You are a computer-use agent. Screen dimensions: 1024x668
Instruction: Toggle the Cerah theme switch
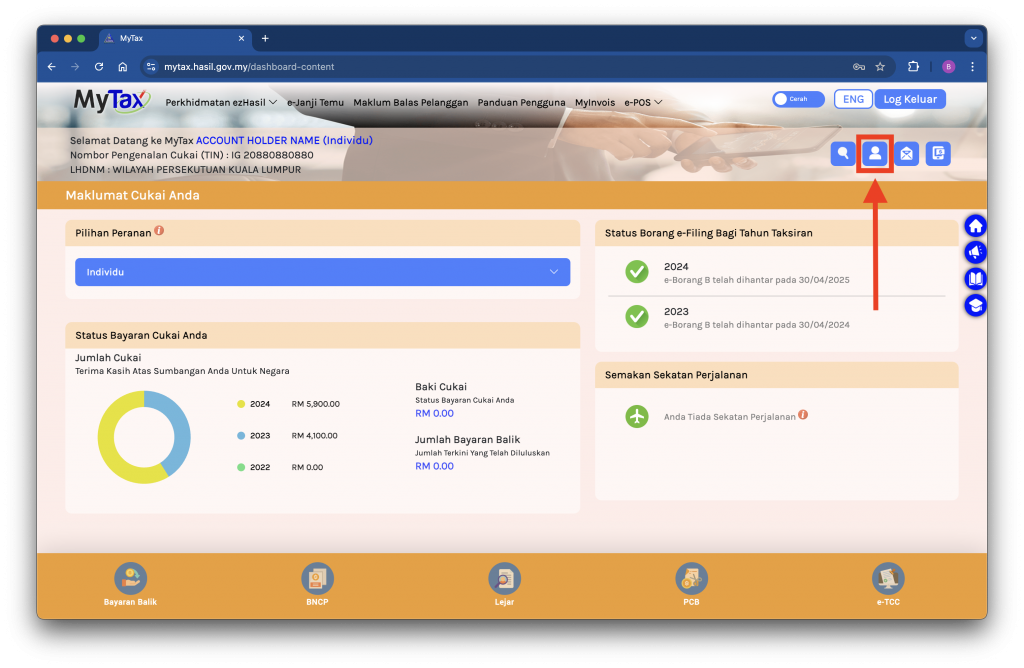[797, 99]
